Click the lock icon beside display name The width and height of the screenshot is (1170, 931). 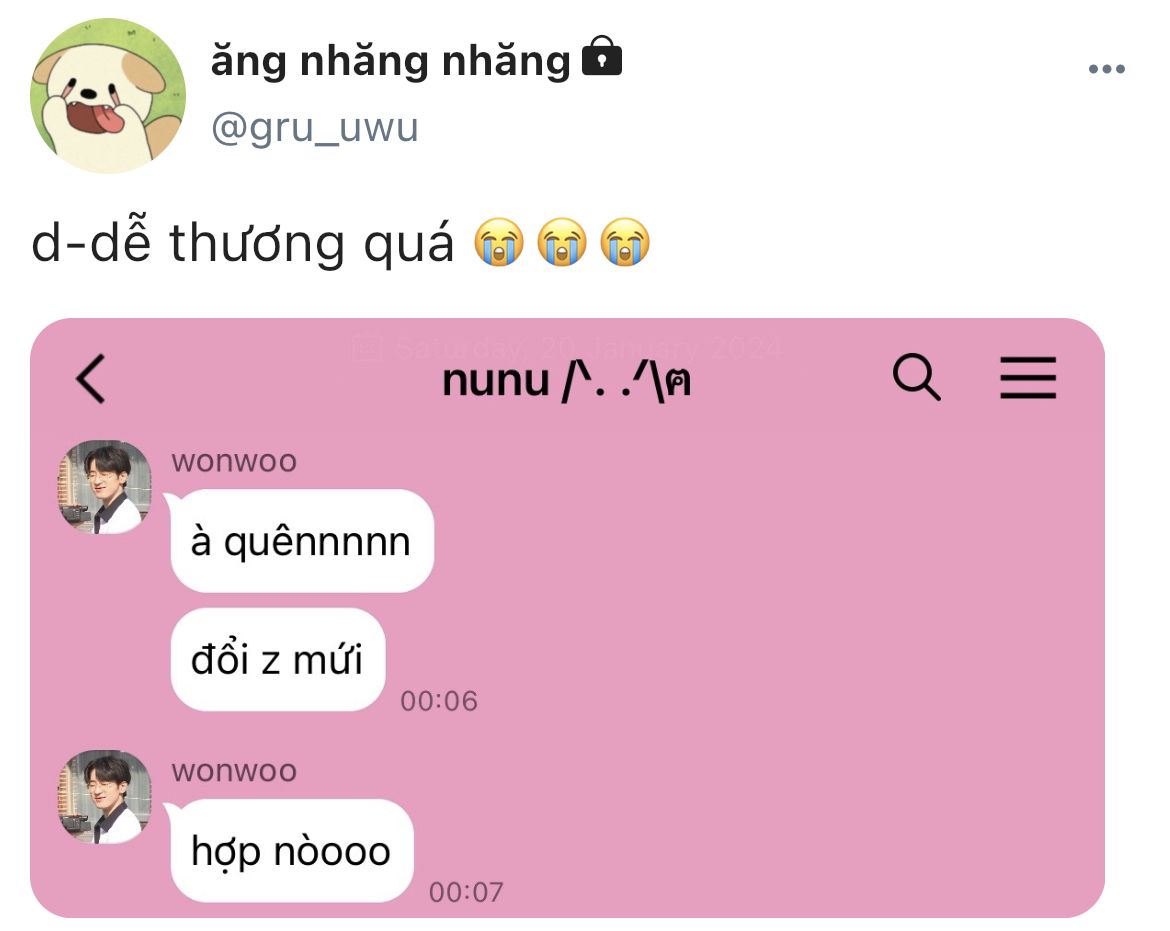point(601,56)
